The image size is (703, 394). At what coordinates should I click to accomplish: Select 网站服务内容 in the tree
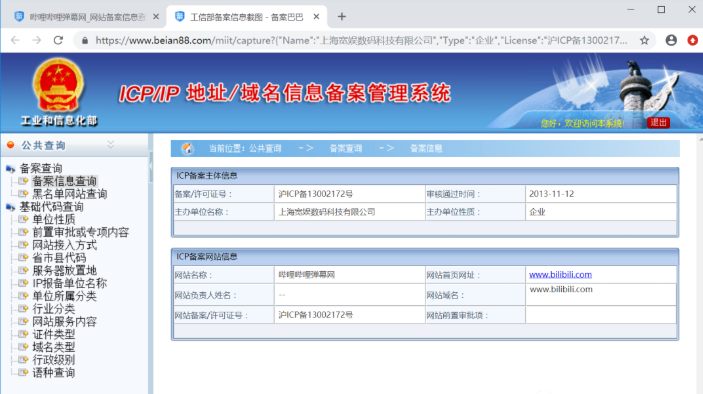tap(64, 321)
